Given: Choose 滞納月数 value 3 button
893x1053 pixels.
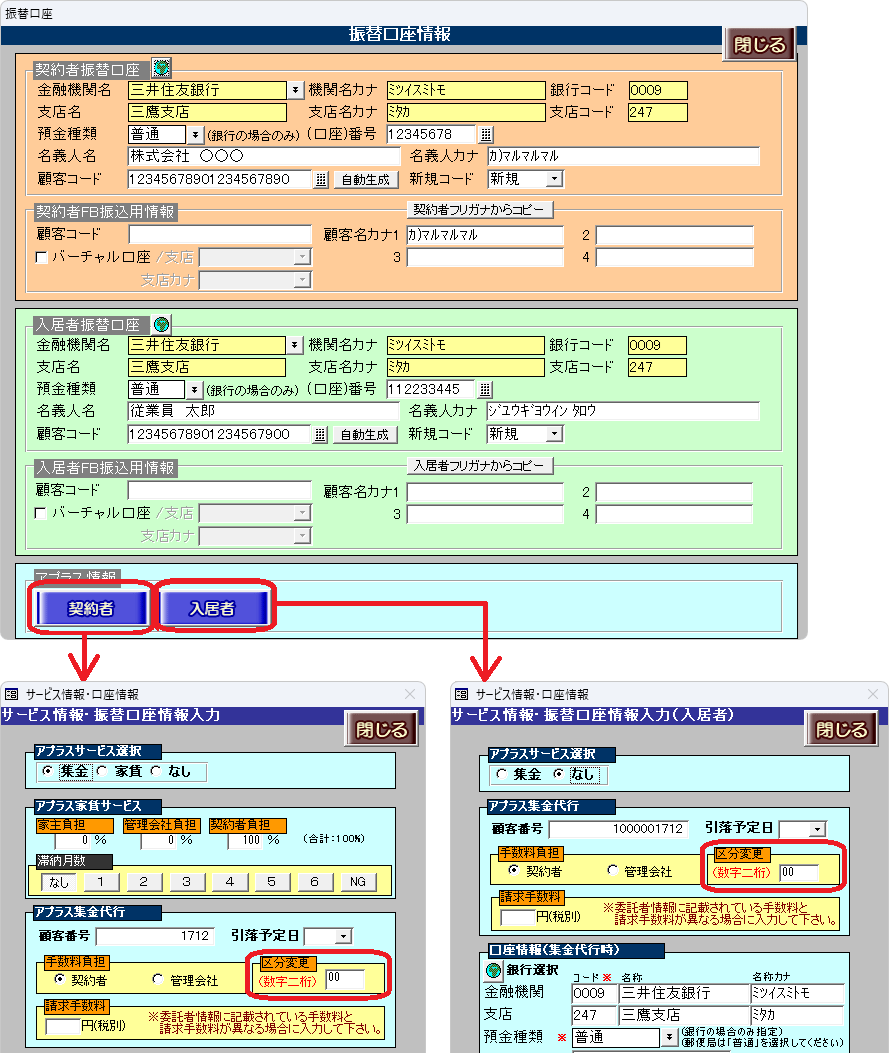Looking at the screenshot, I should pos(186,882).
